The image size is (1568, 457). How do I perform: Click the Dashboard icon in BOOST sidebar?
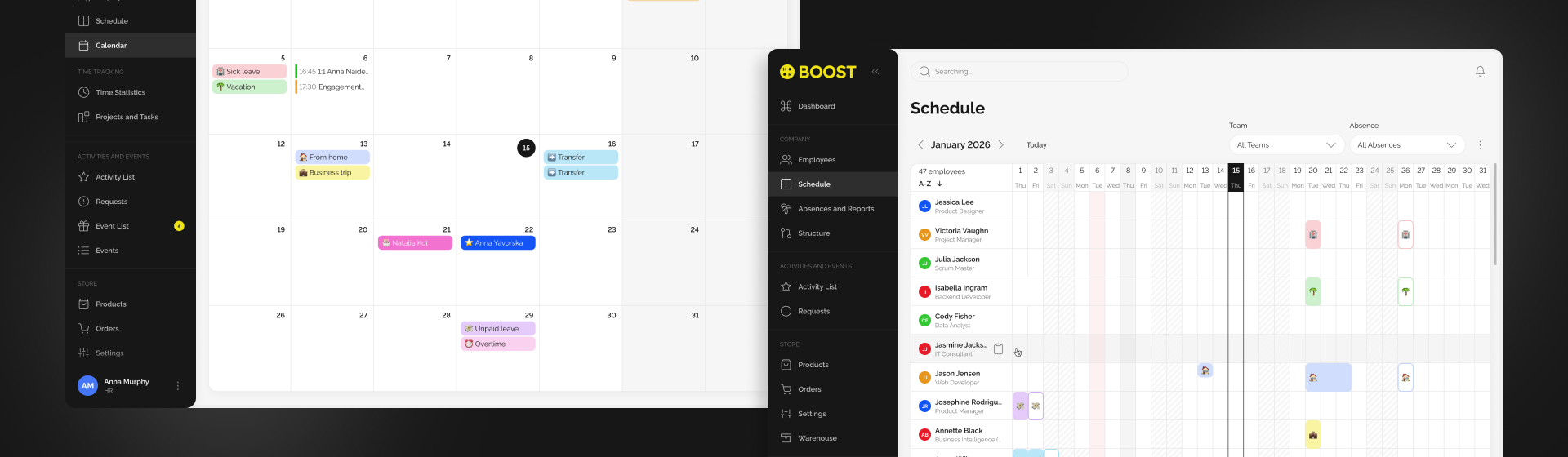[786, 106]
